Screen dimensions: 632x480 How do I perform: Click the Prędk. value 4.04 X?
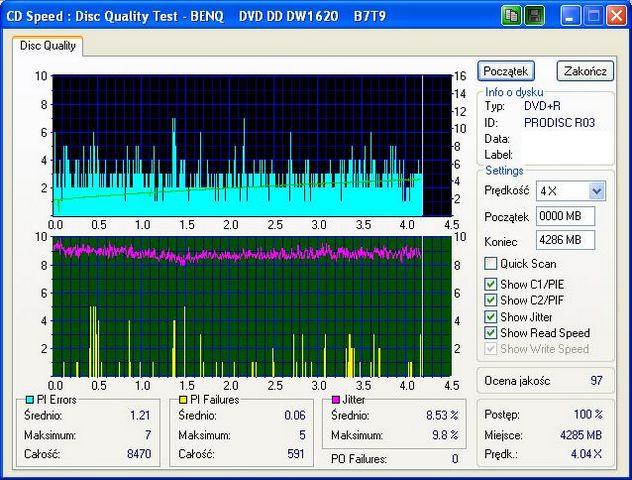point(586,454)
